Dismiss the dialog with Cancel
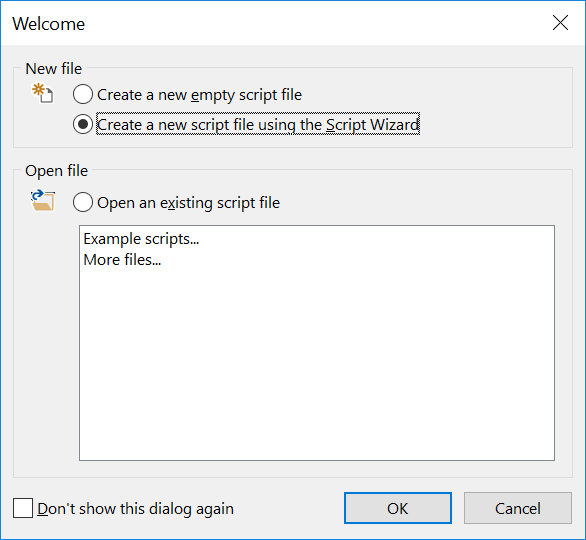Image resolution: width=586 pixels, height=540 pixels. coord(518,508)
